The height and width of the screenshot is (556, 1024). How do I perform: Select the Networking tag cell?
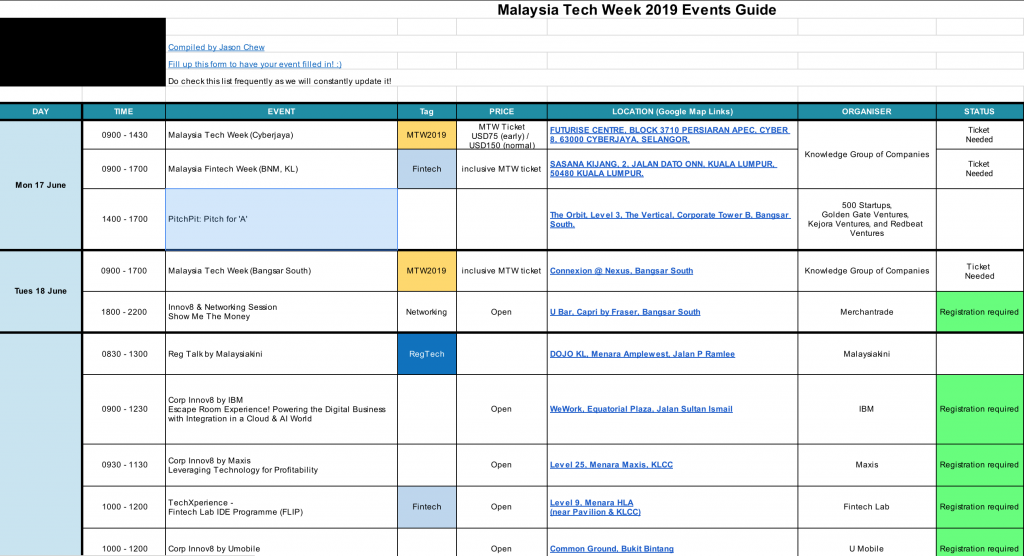pos(426,312)
